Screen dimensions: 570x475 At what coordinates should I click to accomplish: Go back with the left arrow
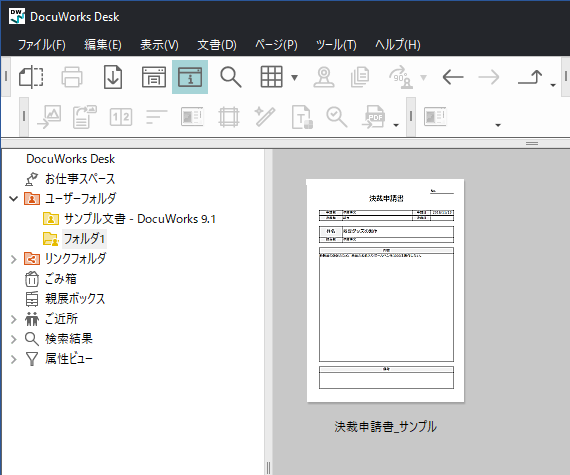coord(453,77)
